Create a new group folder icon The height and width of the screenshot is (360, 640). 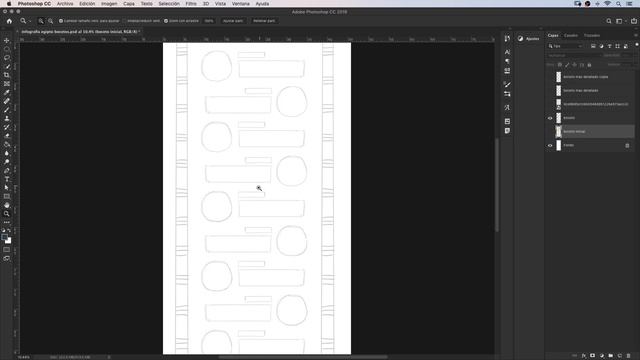[x=611, y=356]
